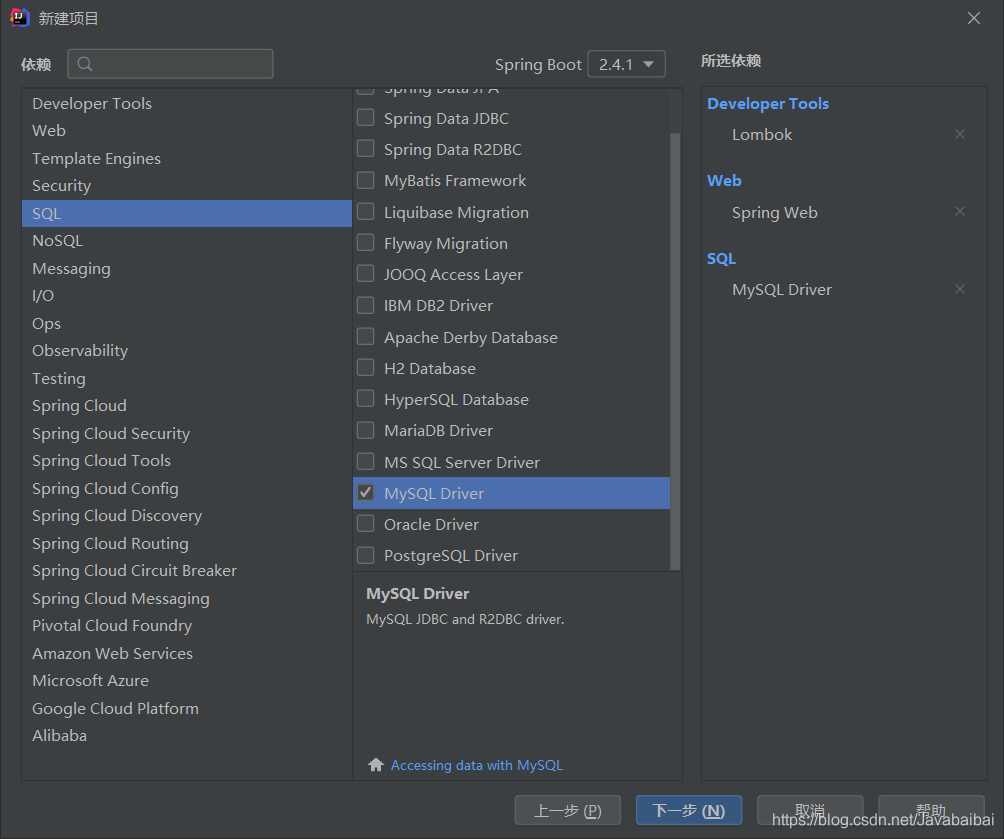
Task: Check IBM DB2 Driver checkbox
Action: coord(366,305)
